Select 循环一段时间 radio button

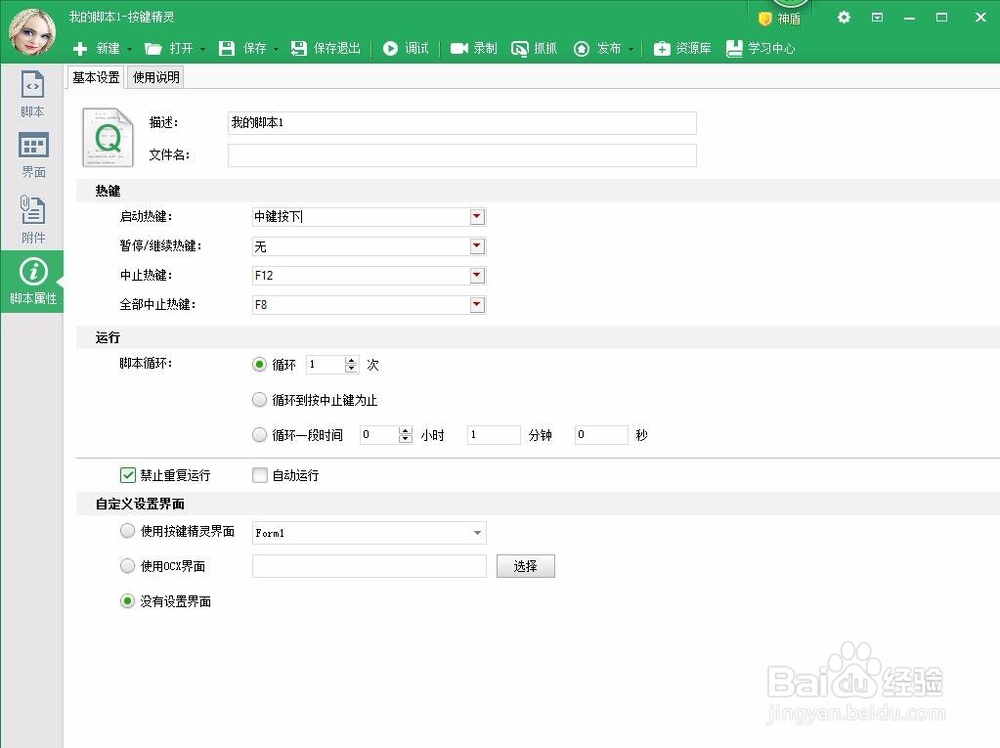(x=259, y=435)
